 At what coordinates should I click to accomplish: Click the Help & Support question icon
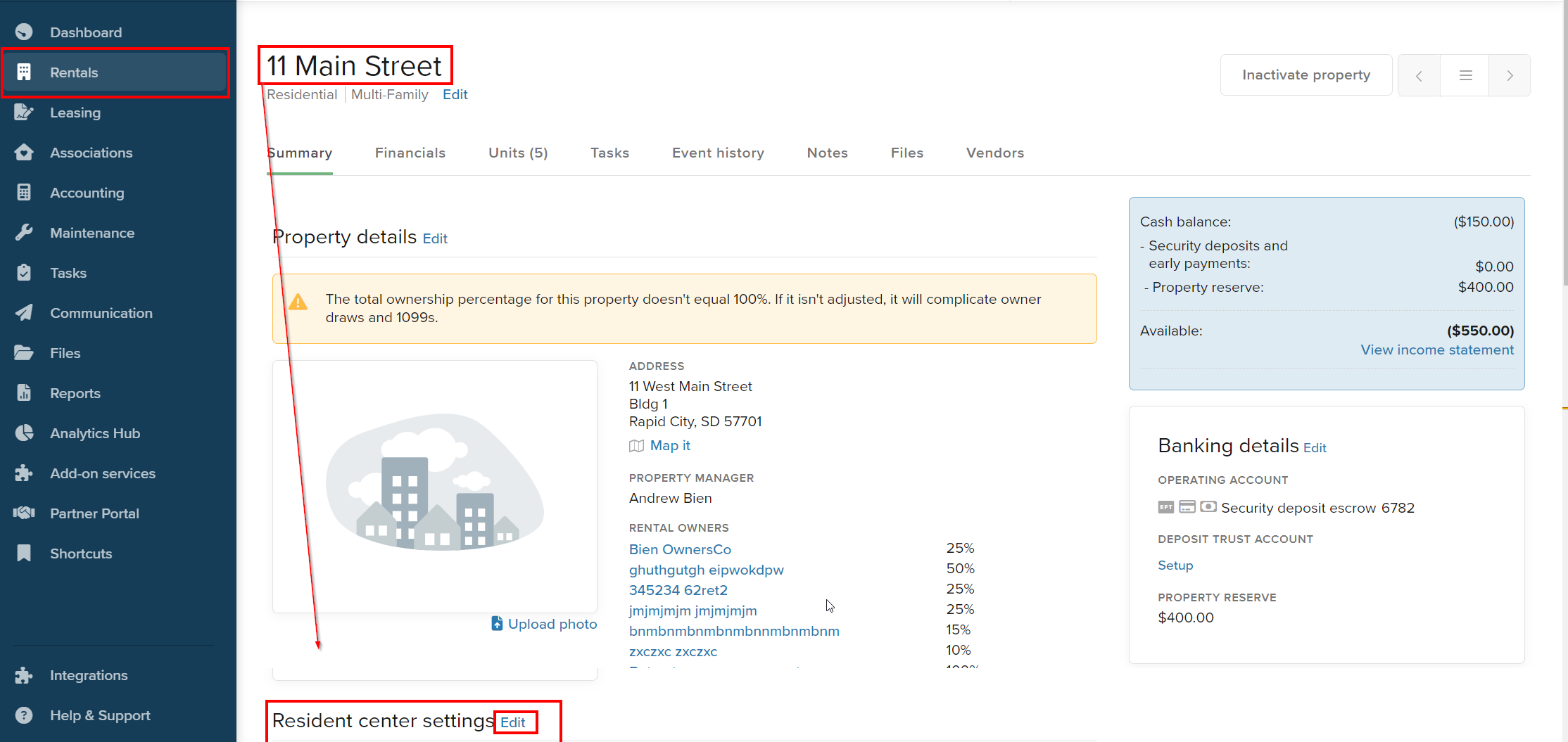click(24, 715)
